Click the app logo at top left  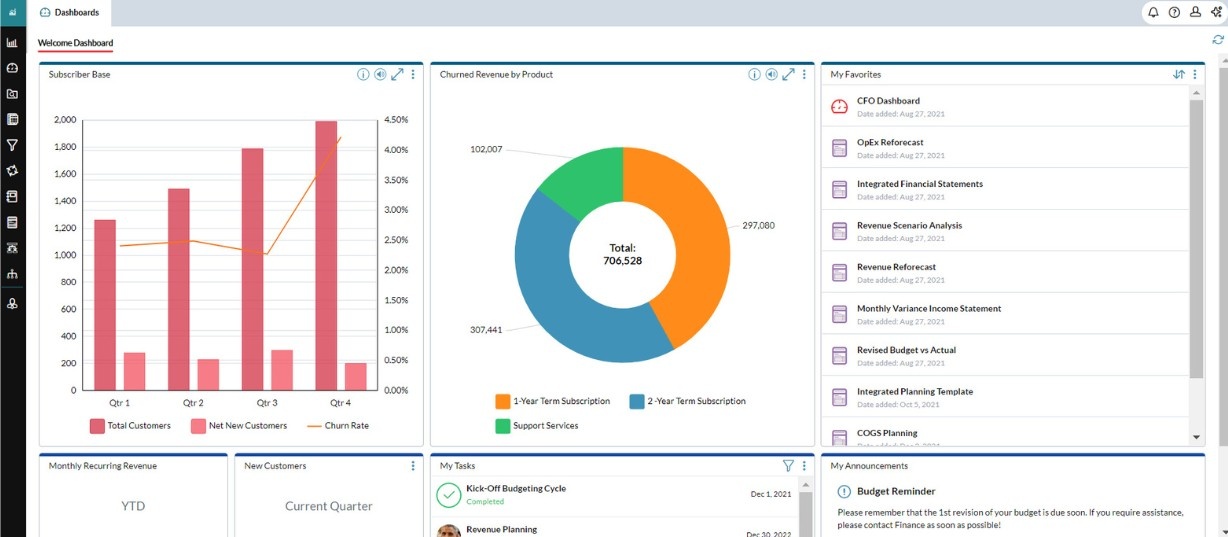pos(12,12)
